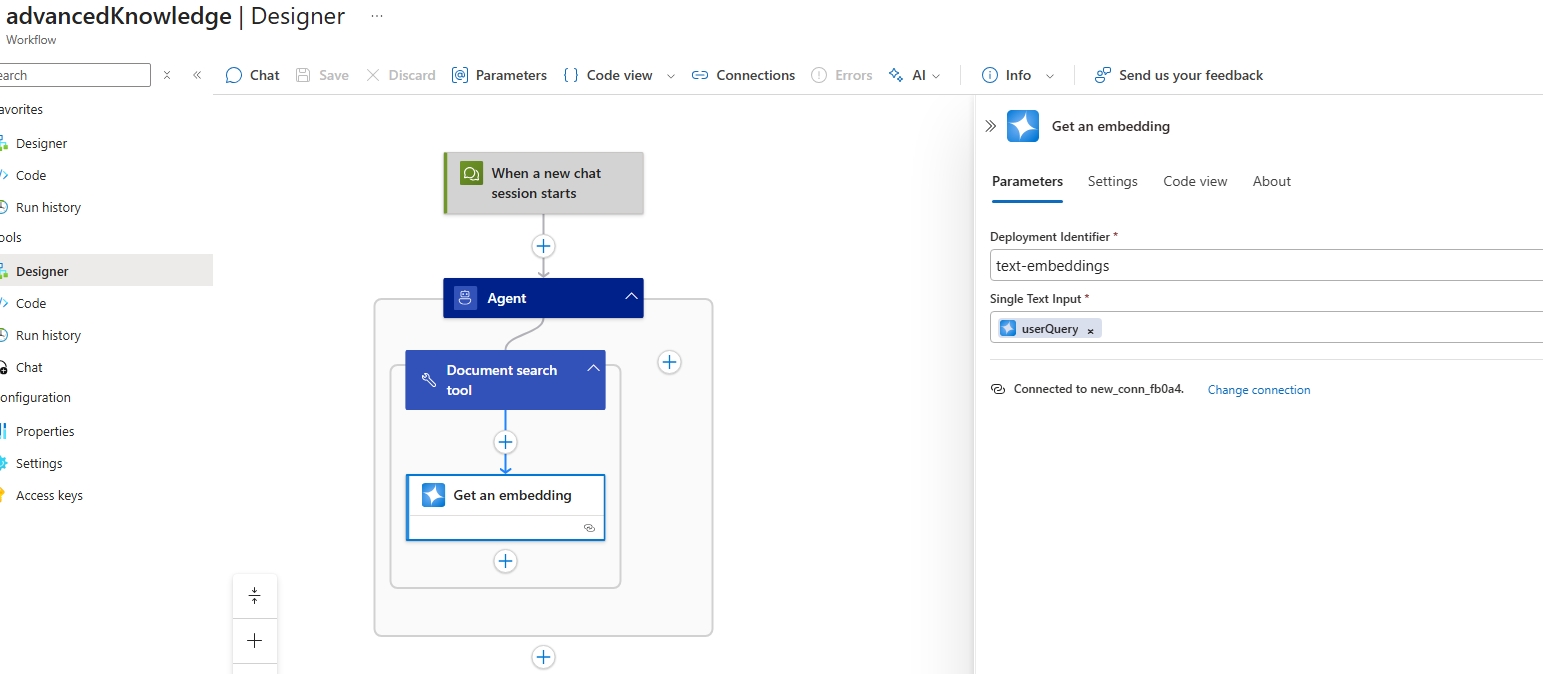Viewport: 1543px width, 674px height.
Task: Select the userQuery token chip
Action: 1050,328
